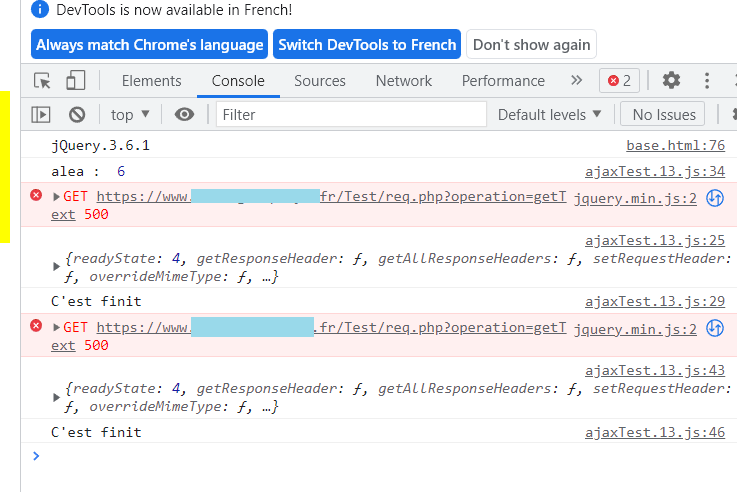The height and width of the screenshot is (492, 737).
Task: Open the ajaxTest.13.js:34 source link
Action: pyautogui.click(x=655, y=171)
